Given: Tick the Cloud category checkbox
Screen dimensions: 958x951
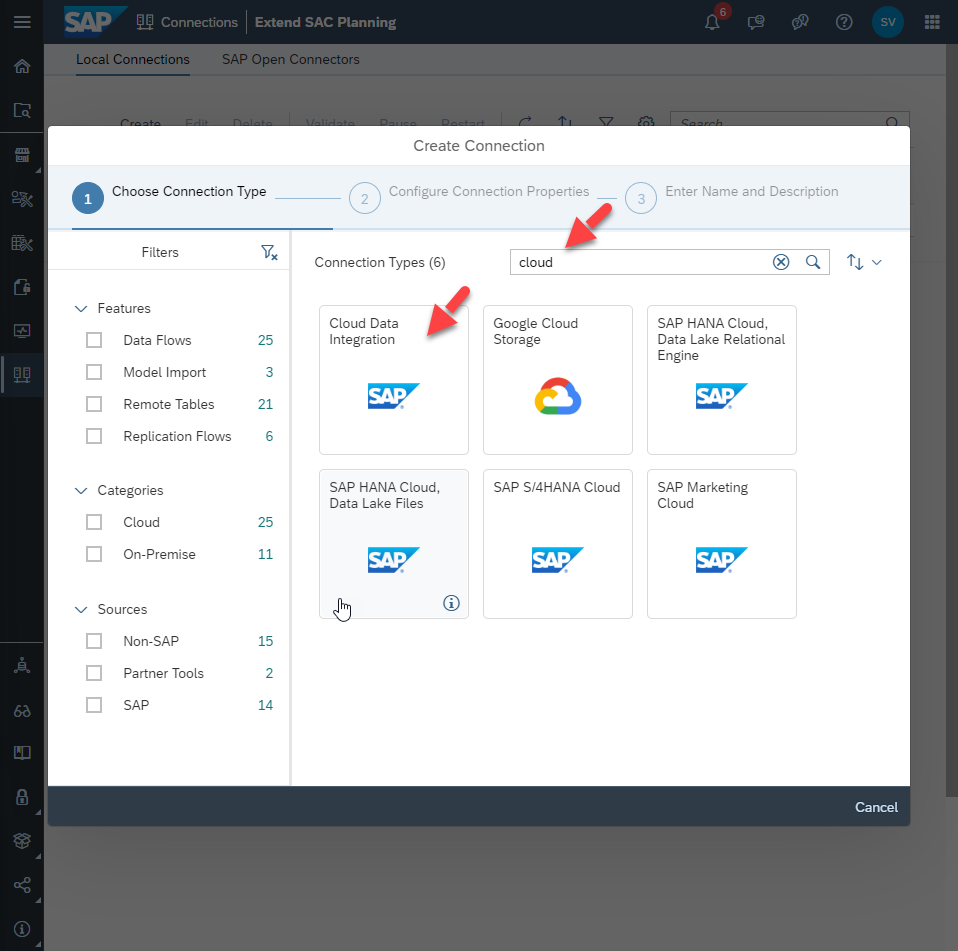Looking at the screenshot, I should 94,522.
